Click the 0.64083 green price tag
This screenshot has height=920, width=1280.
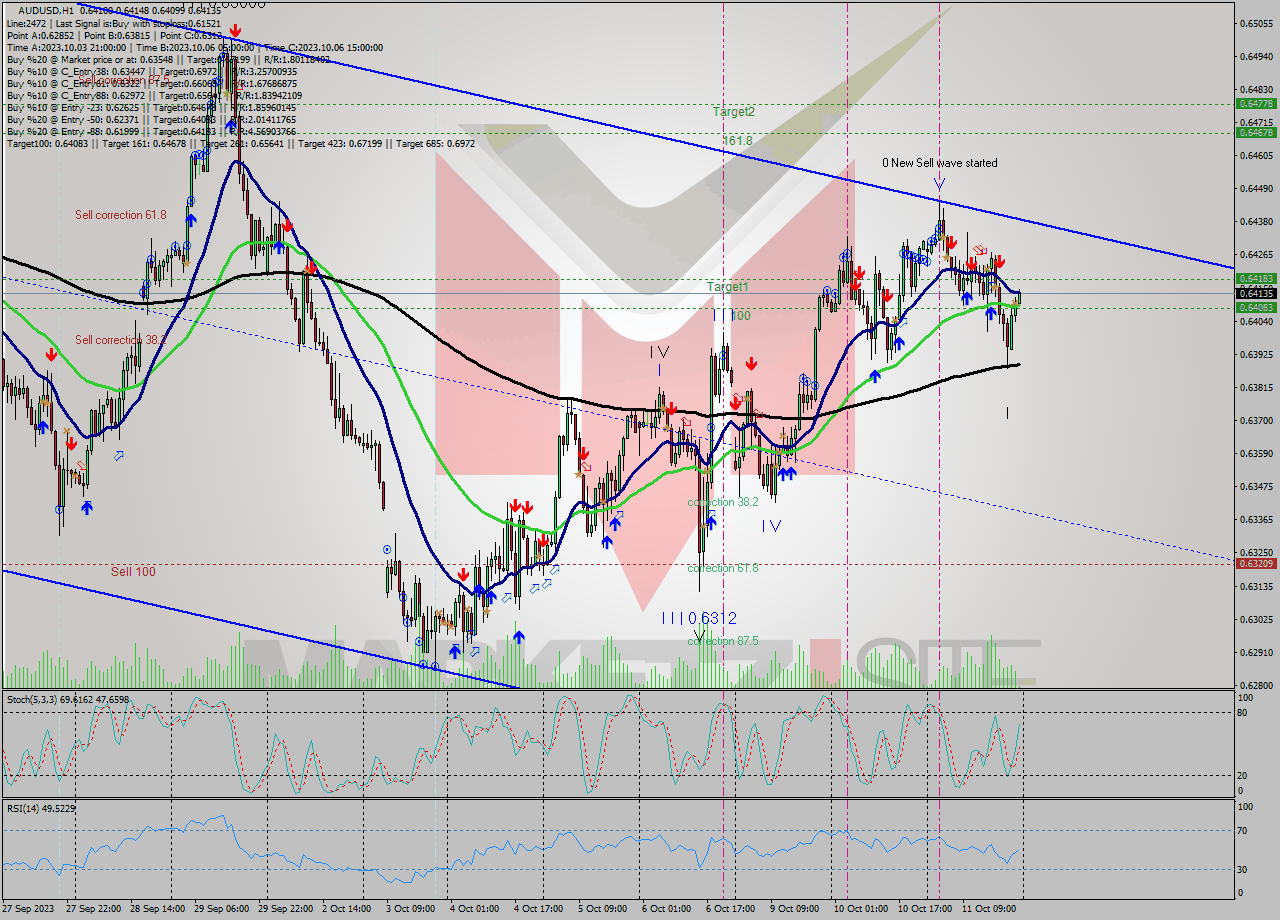point(1255,307)
